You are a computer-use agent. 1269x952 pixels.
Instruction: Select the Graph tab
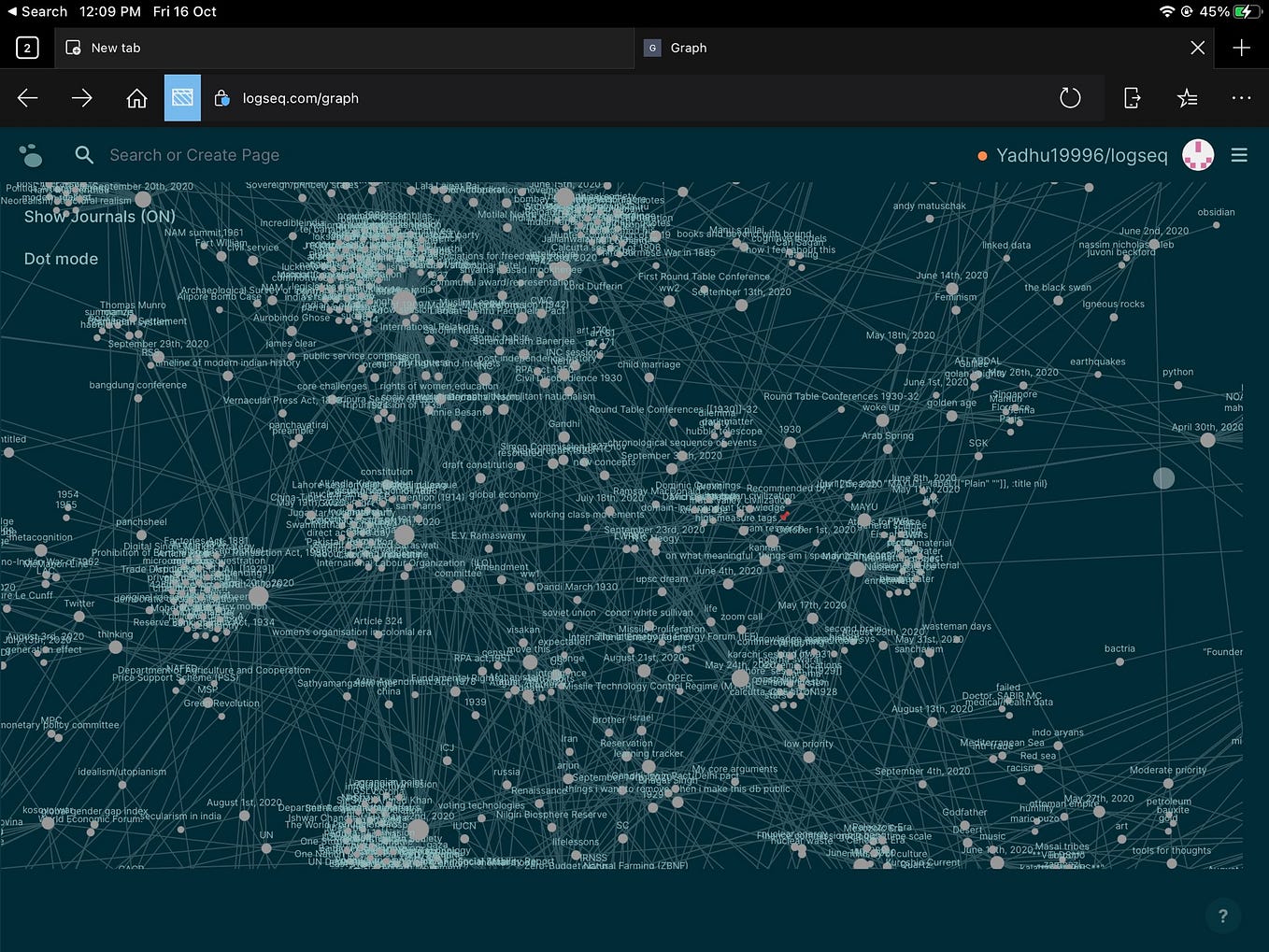(x=688, y=47)
